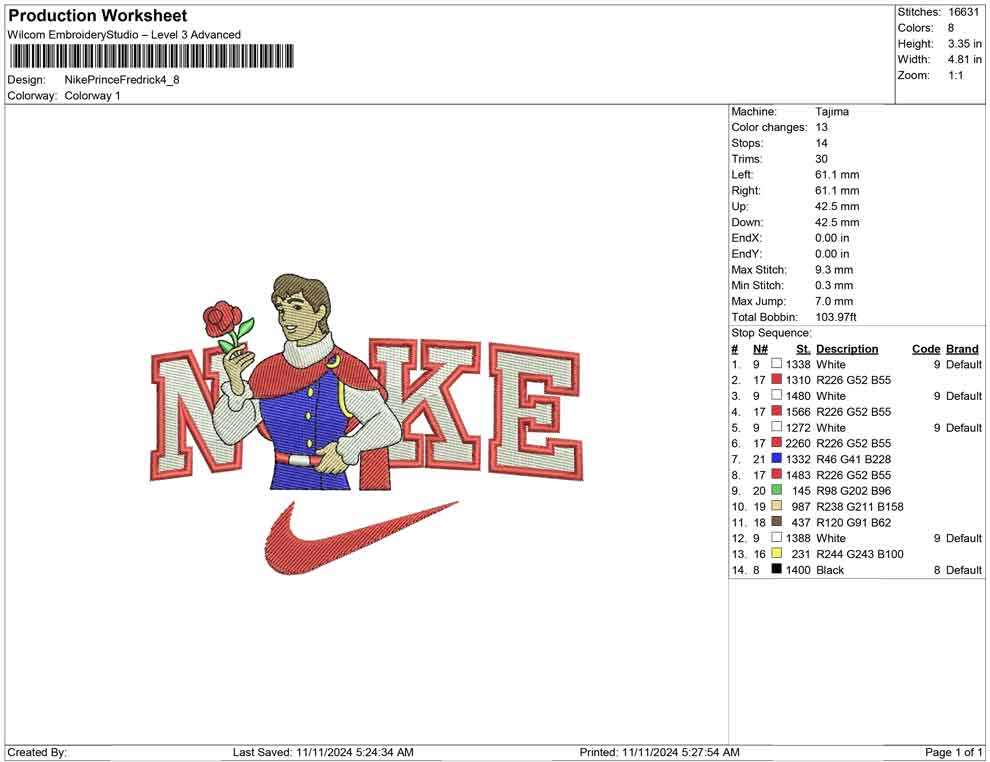990x762 pixels.
Task: Click the Stop Sequence label
Action: 772,333
